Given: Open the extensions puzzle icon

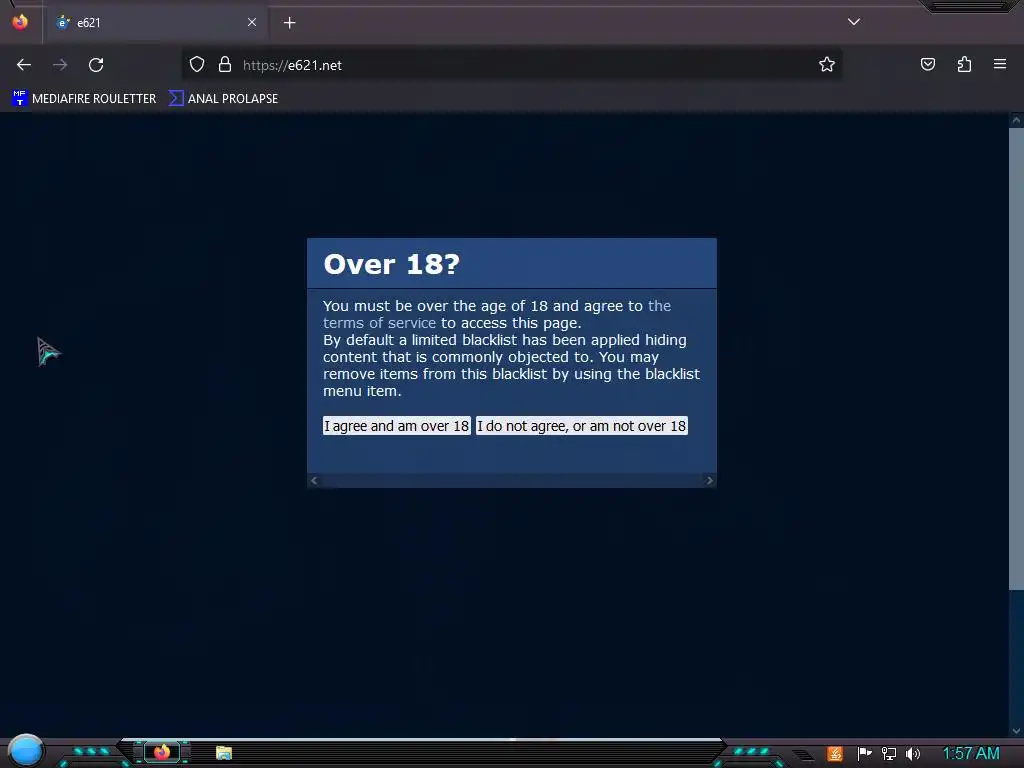Looking at the screenshot, I should click(x=964, y=64).
